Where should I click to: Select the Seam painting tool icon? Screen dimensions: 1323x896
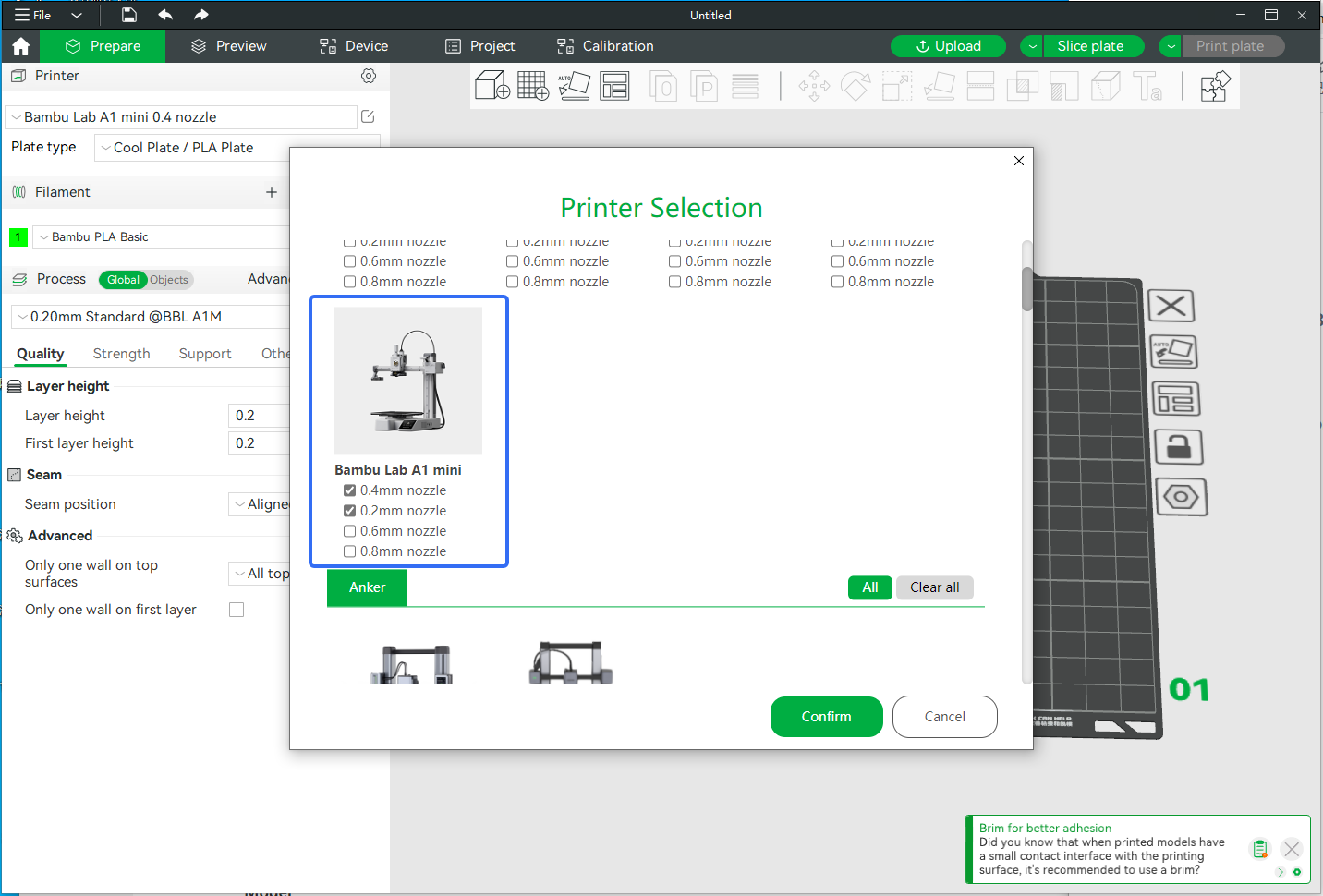1106,87
